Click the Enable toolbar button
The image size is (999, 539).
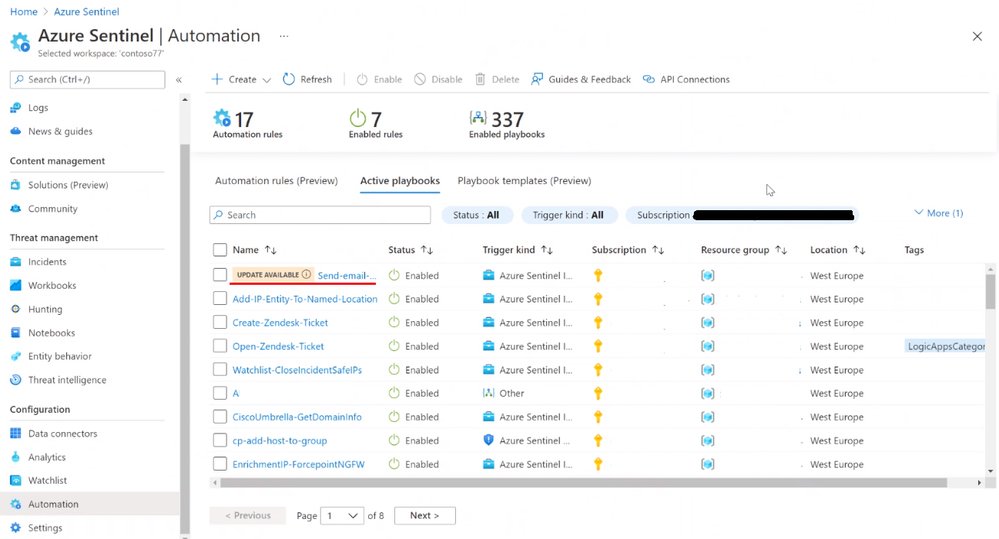pyautogui.click(x=379, y=79)
